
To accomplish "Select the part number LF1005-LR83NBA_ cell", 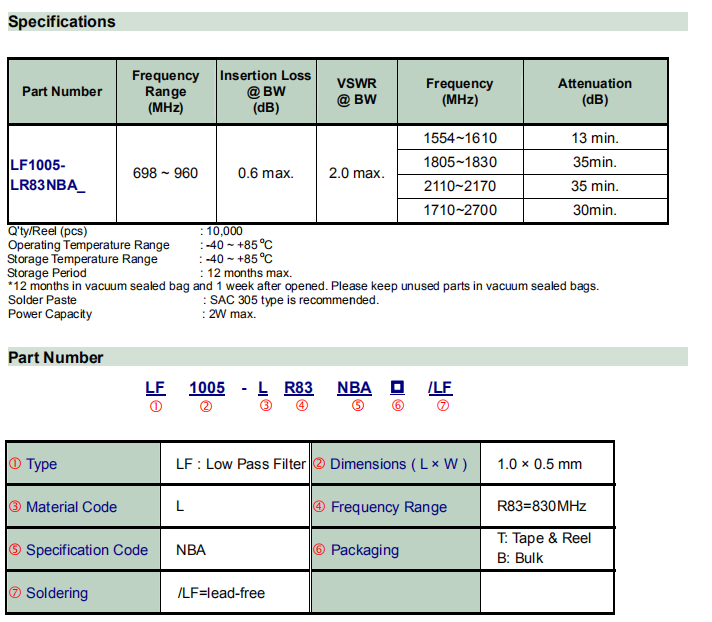I will tap(62, 174).
